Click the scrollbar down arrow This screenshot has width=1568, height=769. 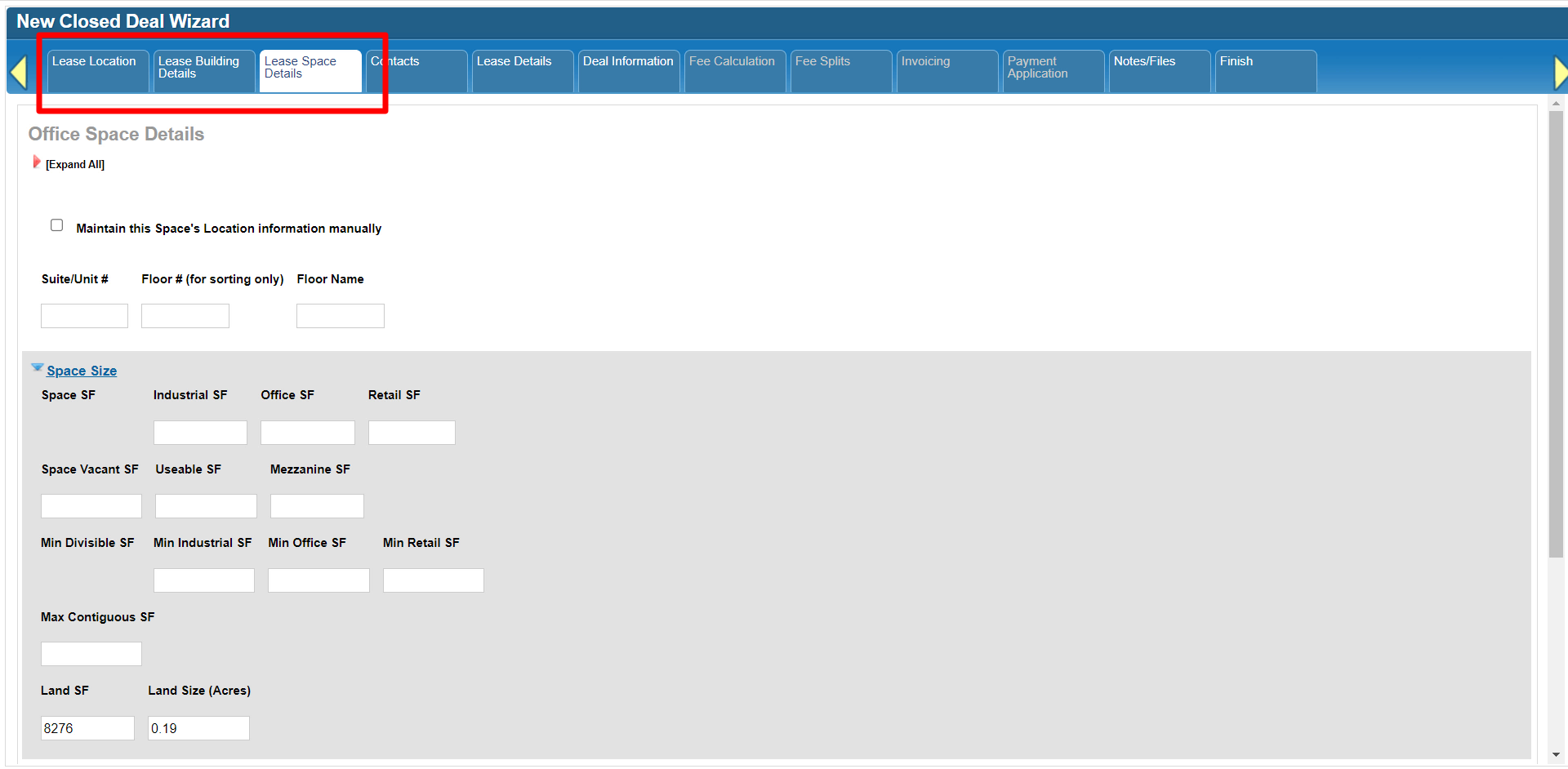click(1556, 755)
